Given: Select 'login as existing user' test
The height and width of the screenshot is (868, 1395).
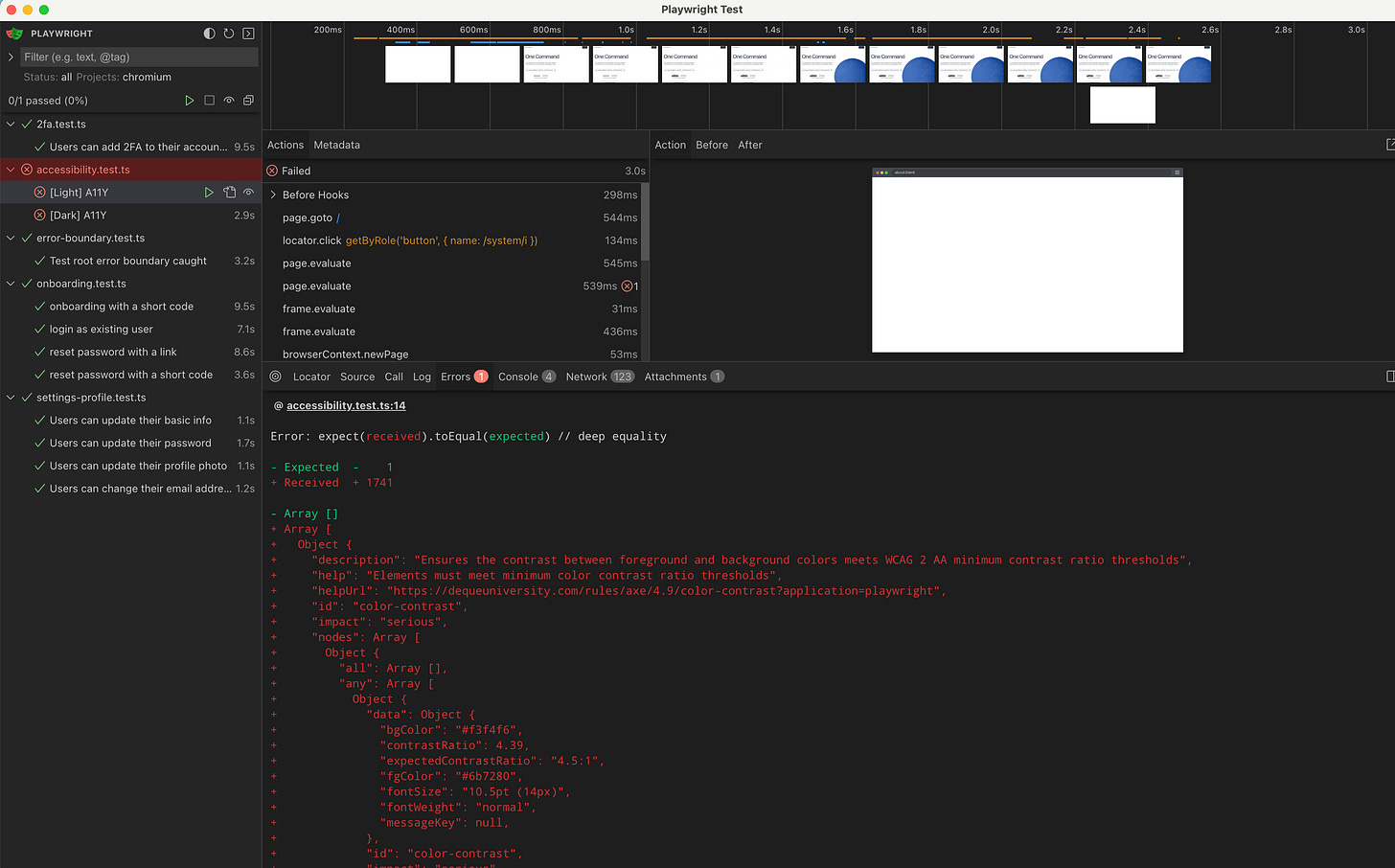Looking at the screenshot, I should (130, 330).
